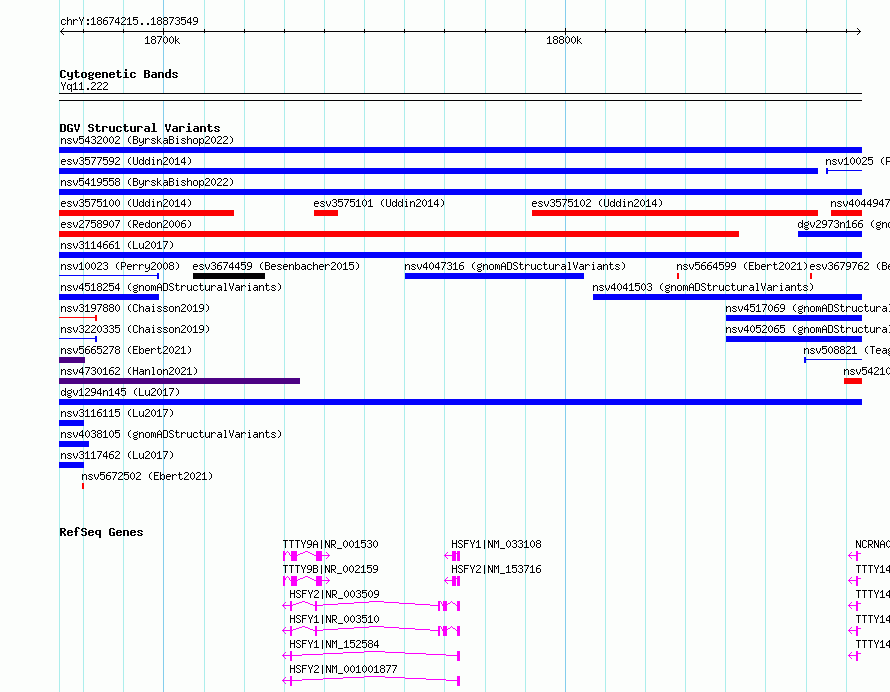Screen dimensions: 890x692
Task: Select variant dgv1294n145 (Lu2017) label
Action: click(120, 392)
